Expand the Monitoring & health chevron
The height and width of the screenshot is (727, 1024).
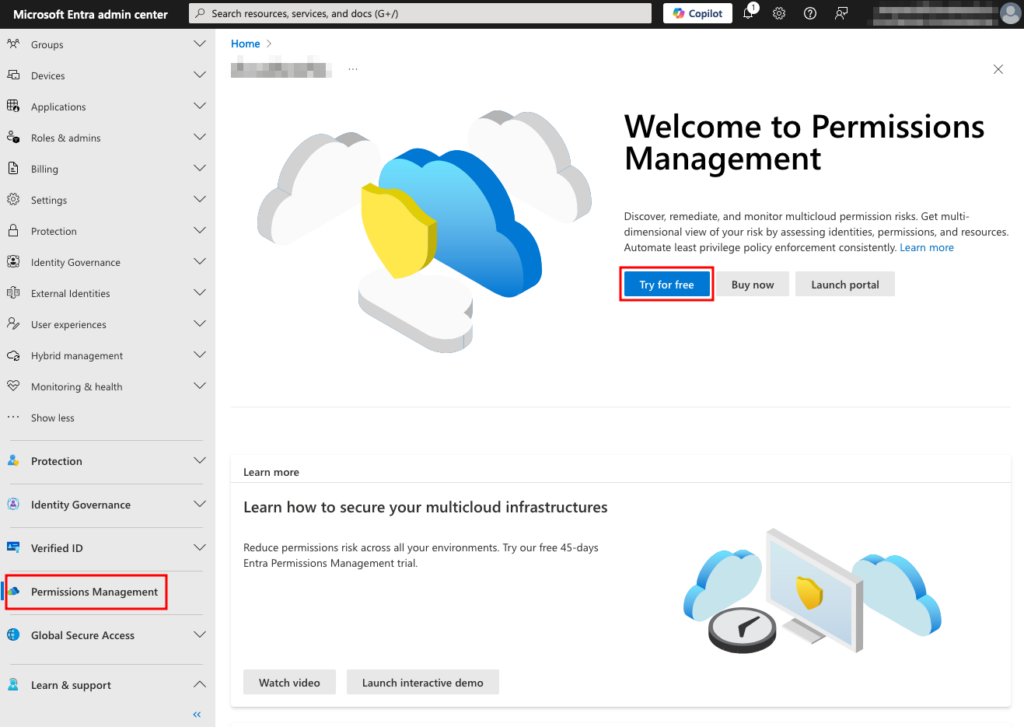tap(199, 386)
